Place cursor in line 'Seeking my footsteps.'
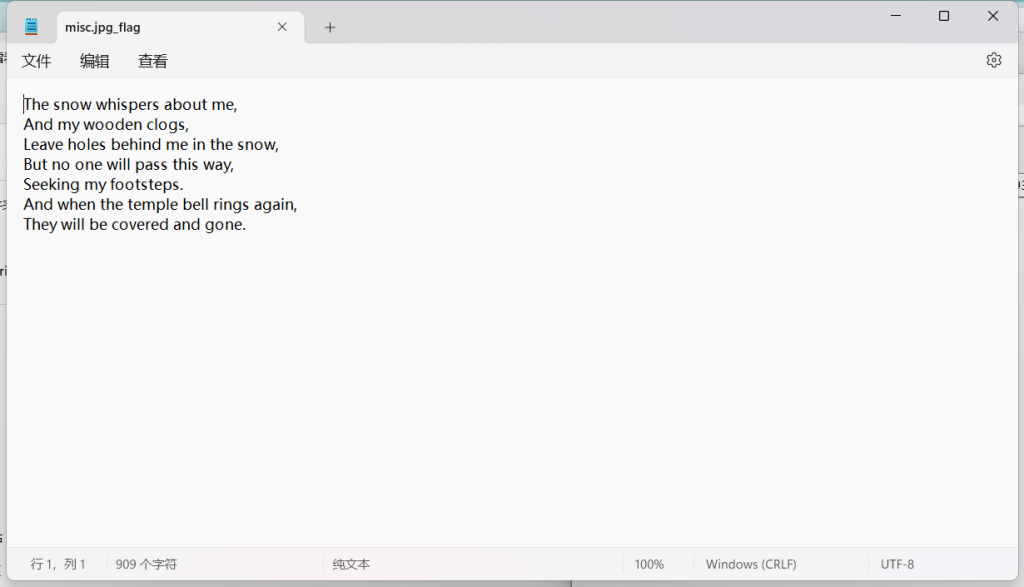 103,184
